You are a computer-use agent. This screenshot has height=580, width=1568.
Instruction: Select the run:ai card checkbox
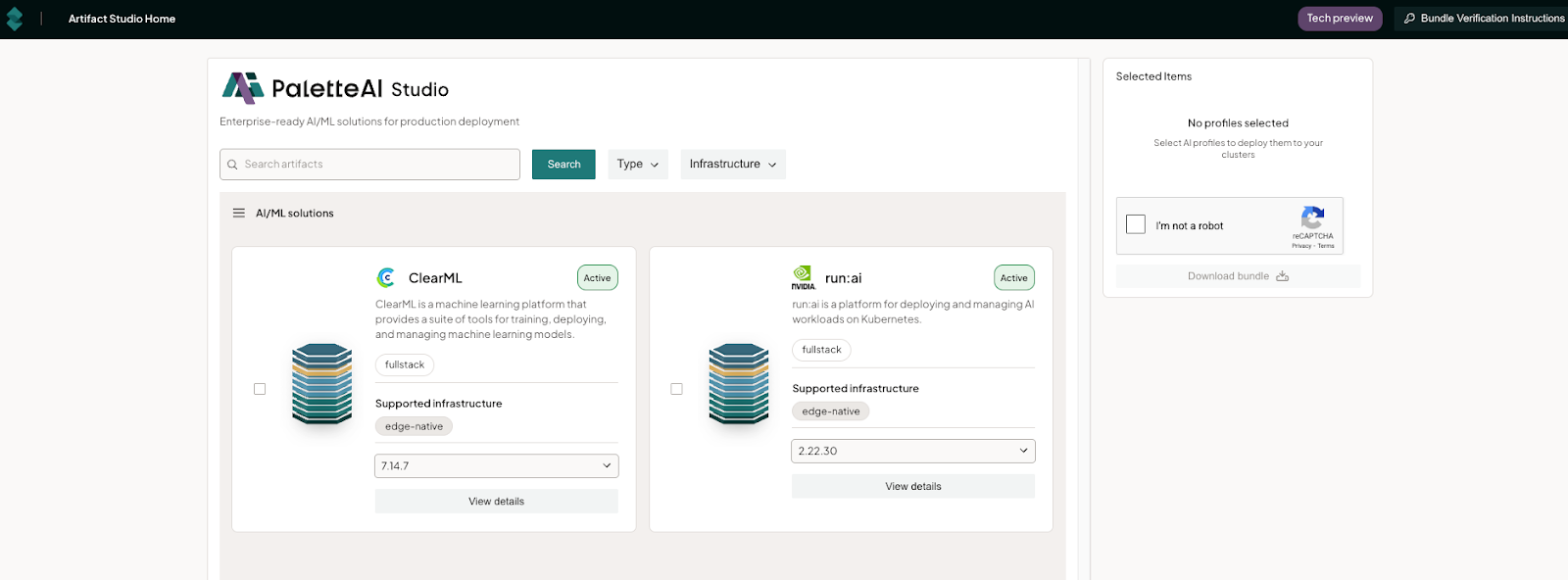676,389
